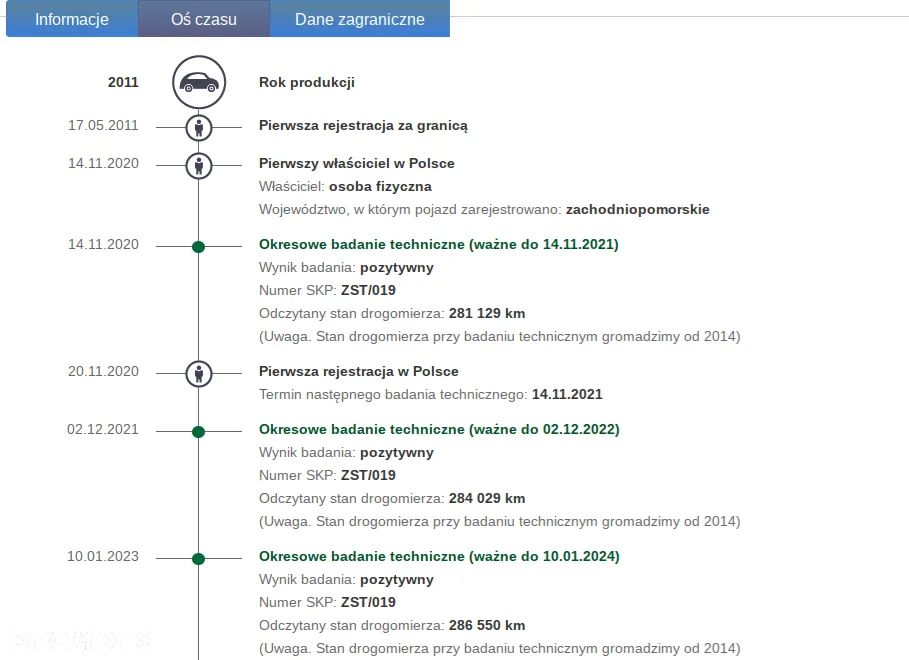The image size is (909, 660).
Task: Click 'Pierwszy właściciel w Polsce' entry
Action: (x=356, y=163)
